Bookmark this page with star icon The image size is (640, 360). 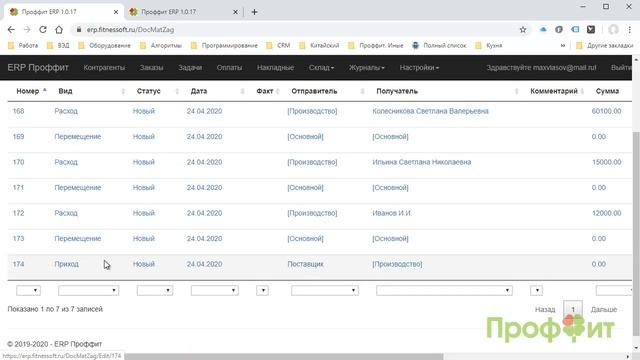[523, 30]
